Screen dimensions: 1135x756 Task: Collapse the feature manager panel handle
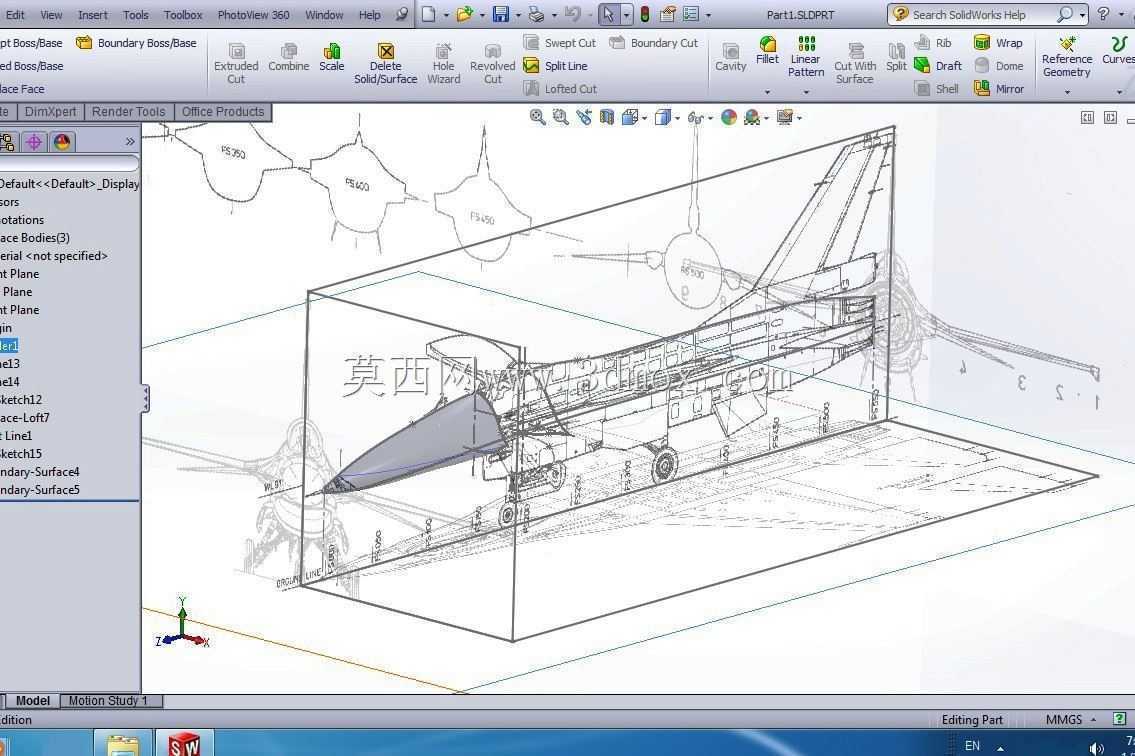[x=145, y=398]
